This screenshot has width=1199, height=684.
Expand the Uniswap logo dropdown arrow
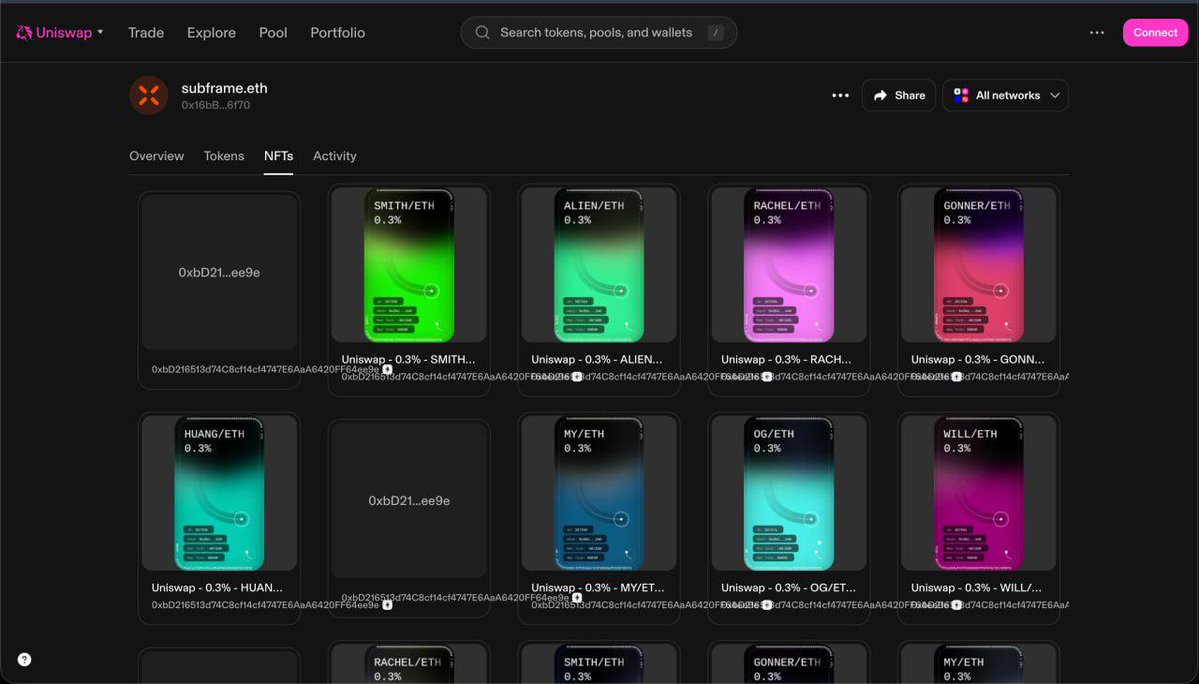(x=100, y=32)
